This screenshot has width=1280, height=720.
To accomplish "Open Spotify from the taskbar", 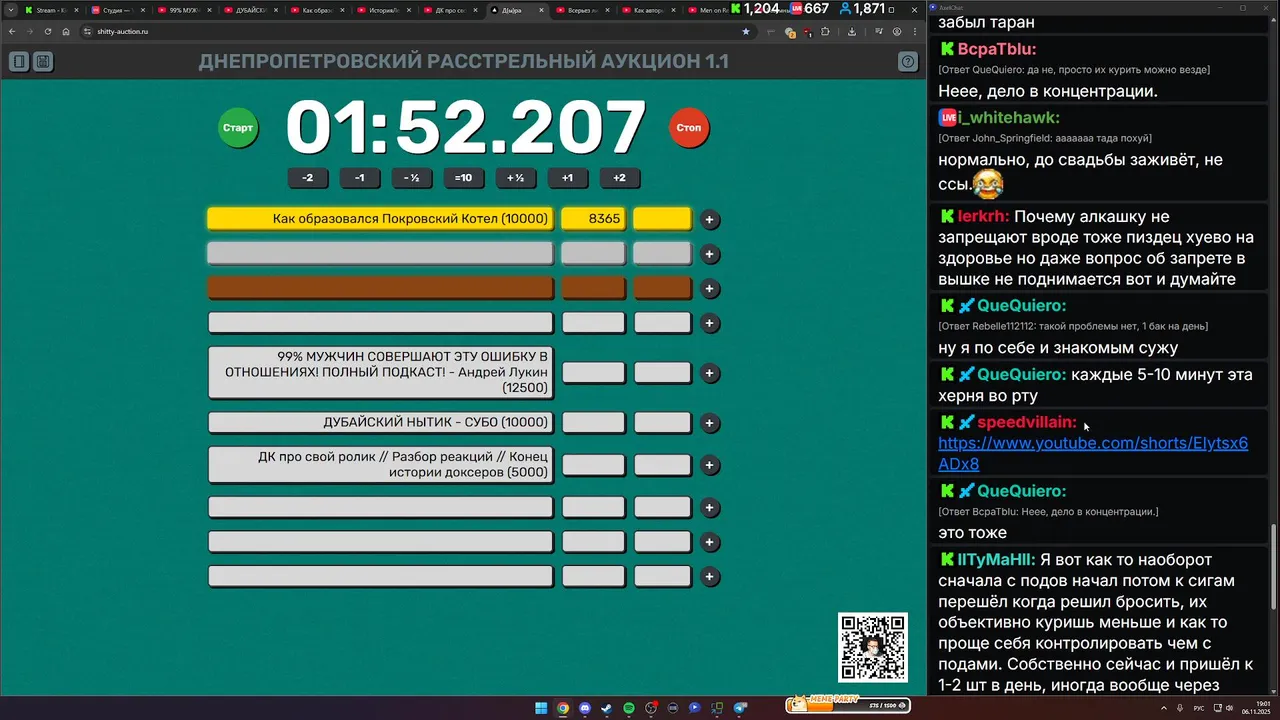I will (629, 708).
